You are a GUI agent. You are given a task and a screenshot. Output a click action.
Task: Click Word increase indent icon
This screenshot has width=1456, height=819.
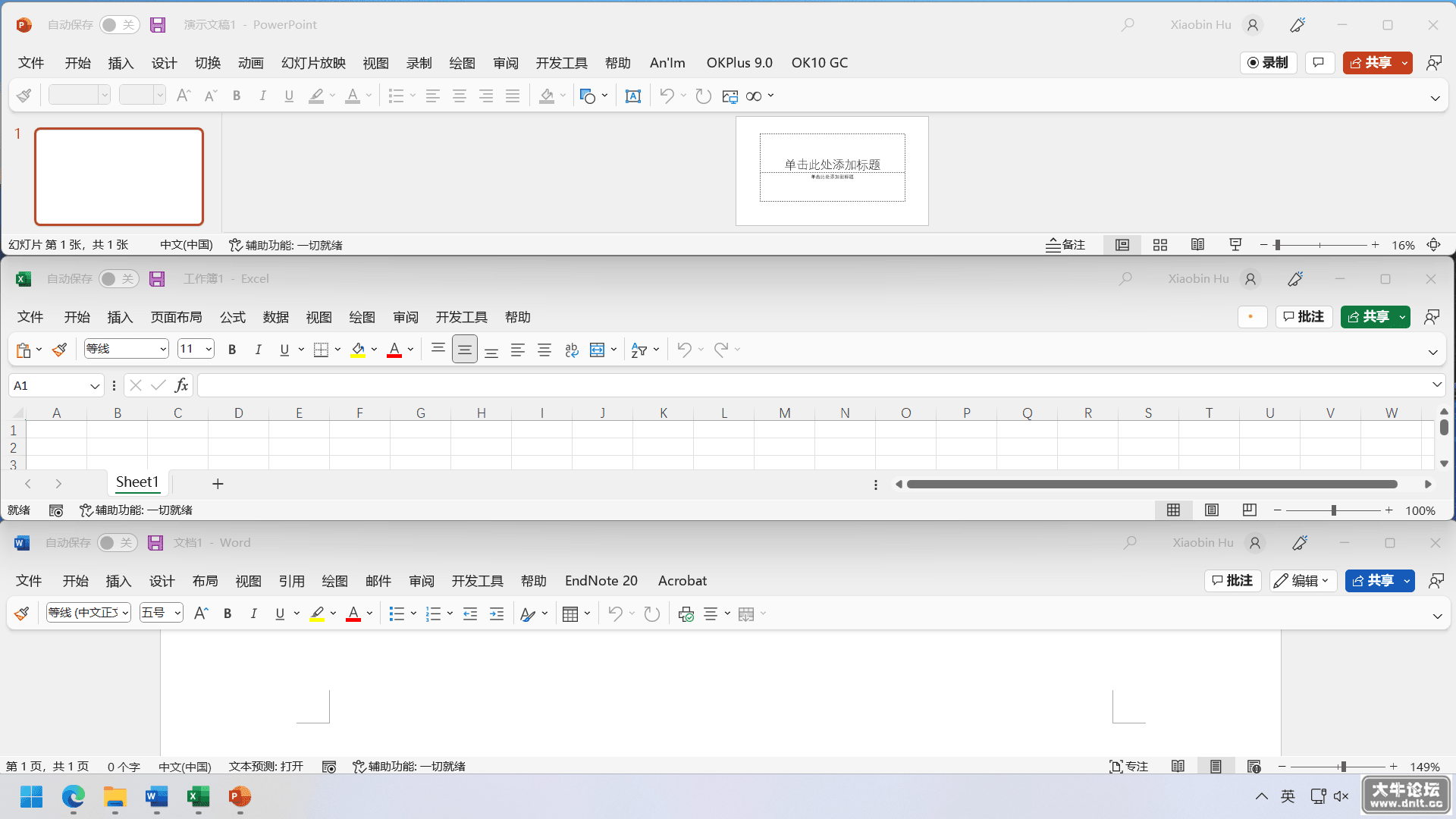coord(497,613)
